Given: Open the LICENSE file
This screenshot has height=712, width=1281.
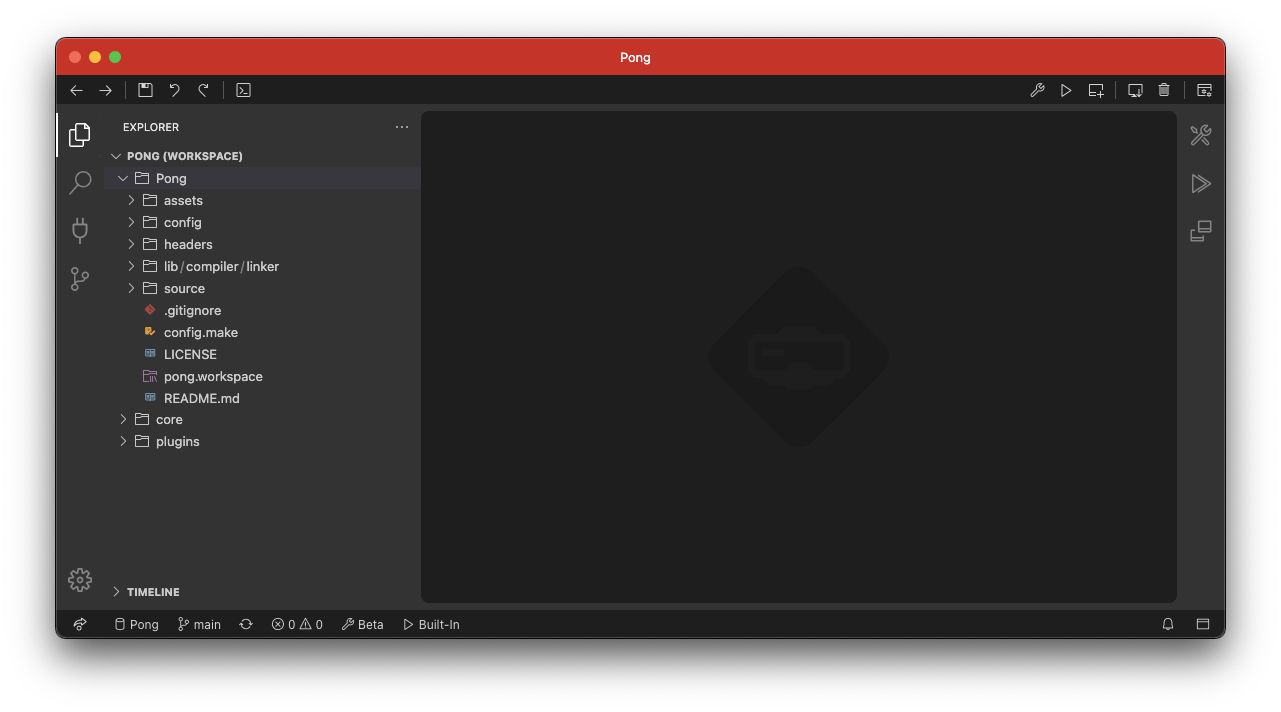Looking at the screenshot, I should tap(262, 354).
